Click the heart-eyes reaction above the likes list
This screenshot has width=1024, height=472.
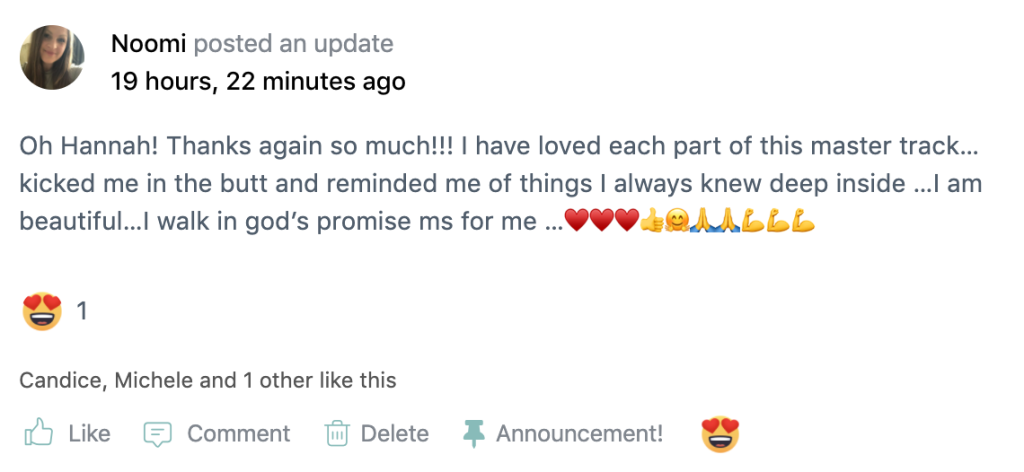point(42,312)
